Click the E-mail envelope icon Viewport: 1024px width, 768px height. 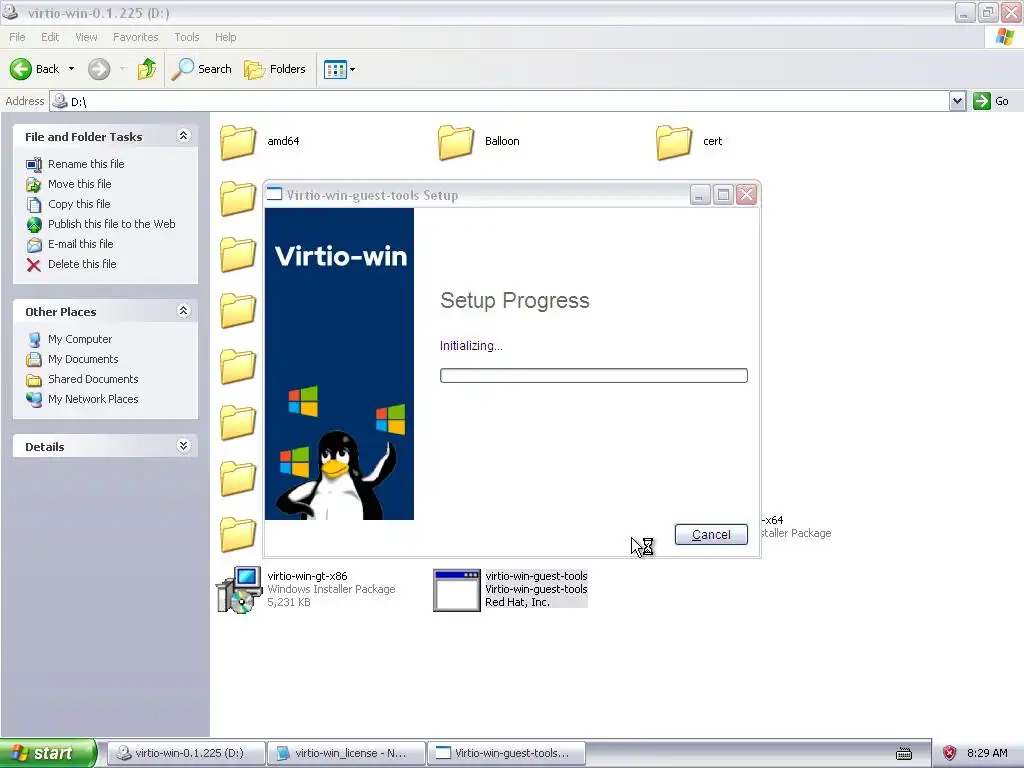34,245
